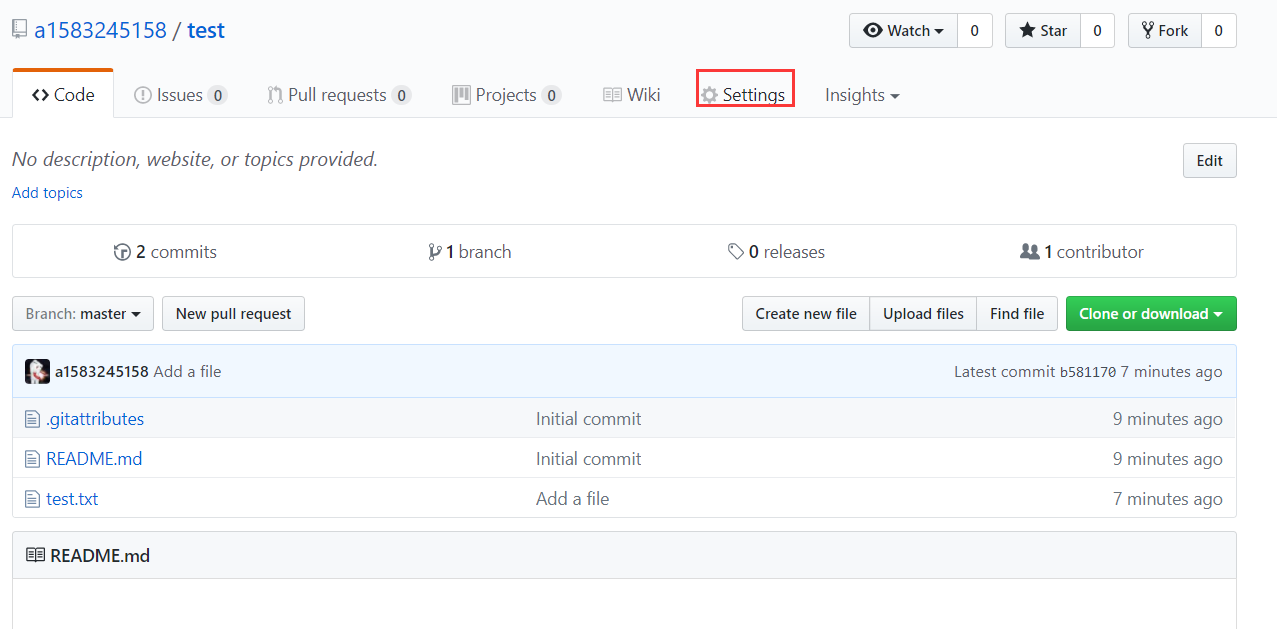The image size is (1277, 629).
Task: Click the repository book icon beside a1583245158
Action: [19, 30]
